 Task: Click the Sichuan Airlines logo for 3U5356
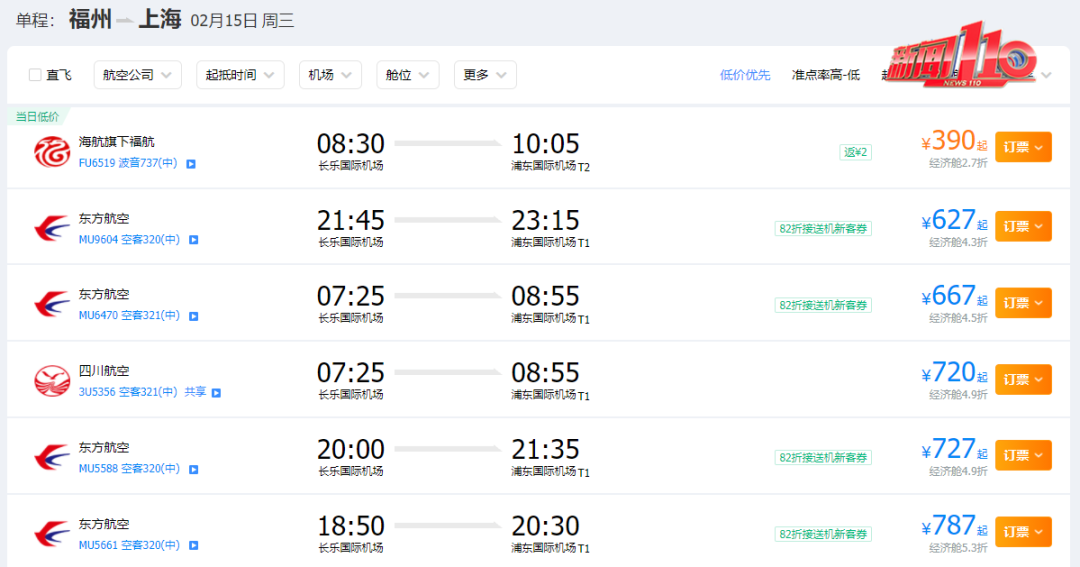tap(52, 380)
